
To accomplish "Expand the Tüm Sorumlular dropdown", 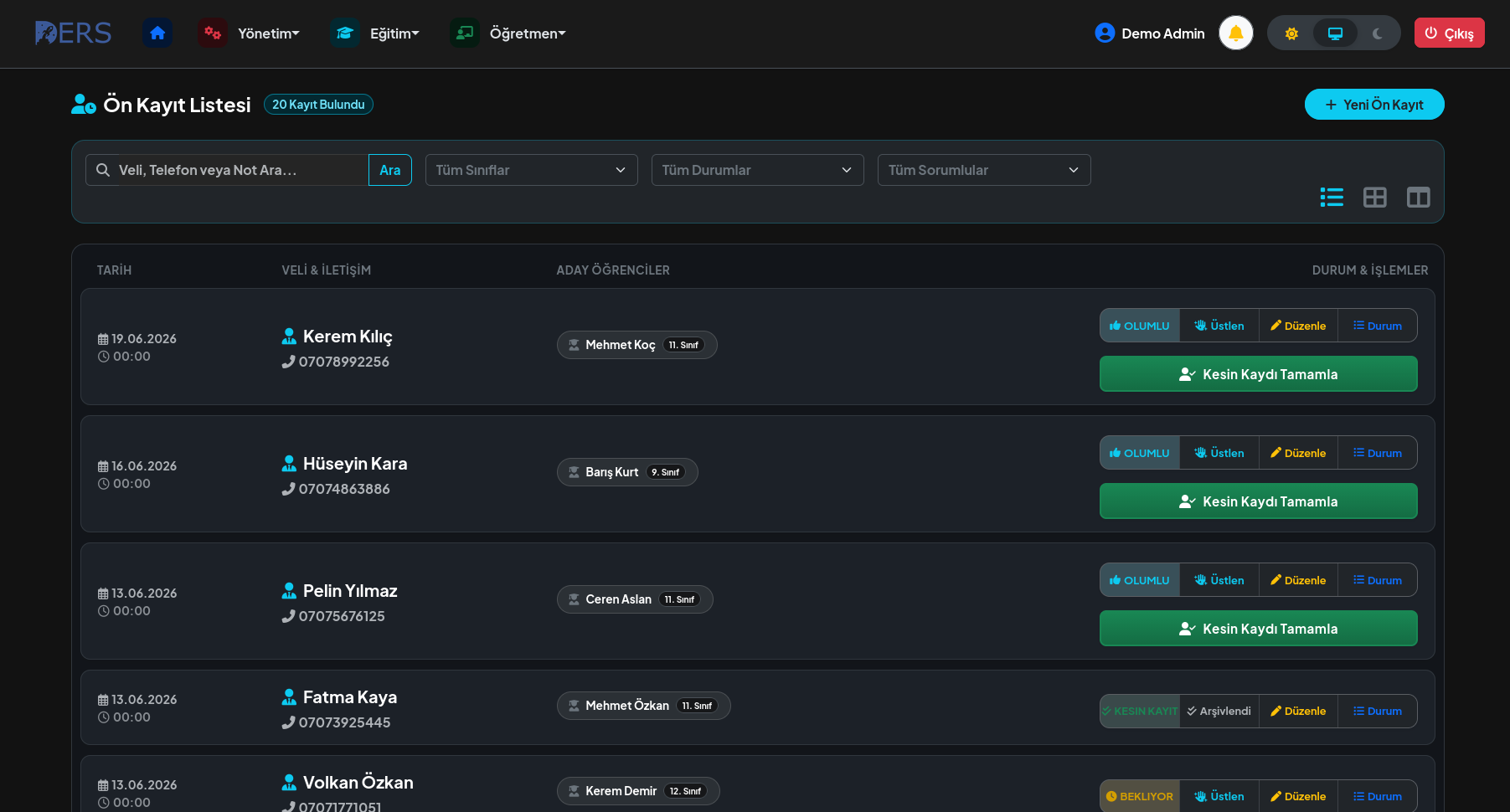I will click(984, 170).
